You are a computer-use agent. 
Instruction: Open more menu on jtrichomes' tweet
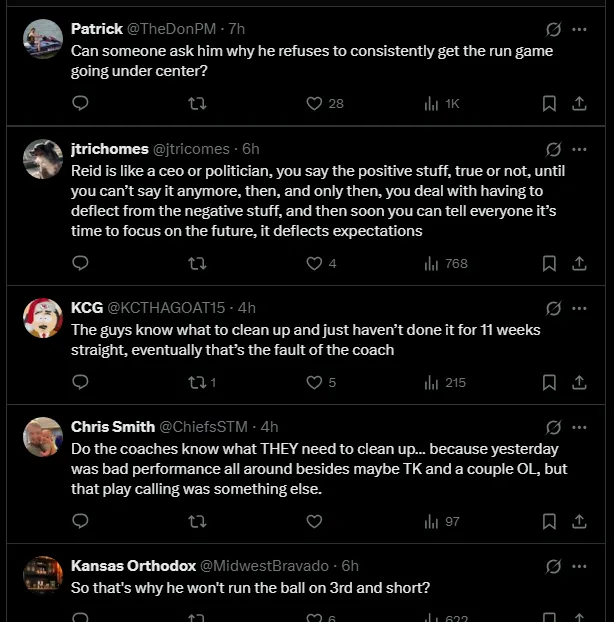(x=579, y=149)
